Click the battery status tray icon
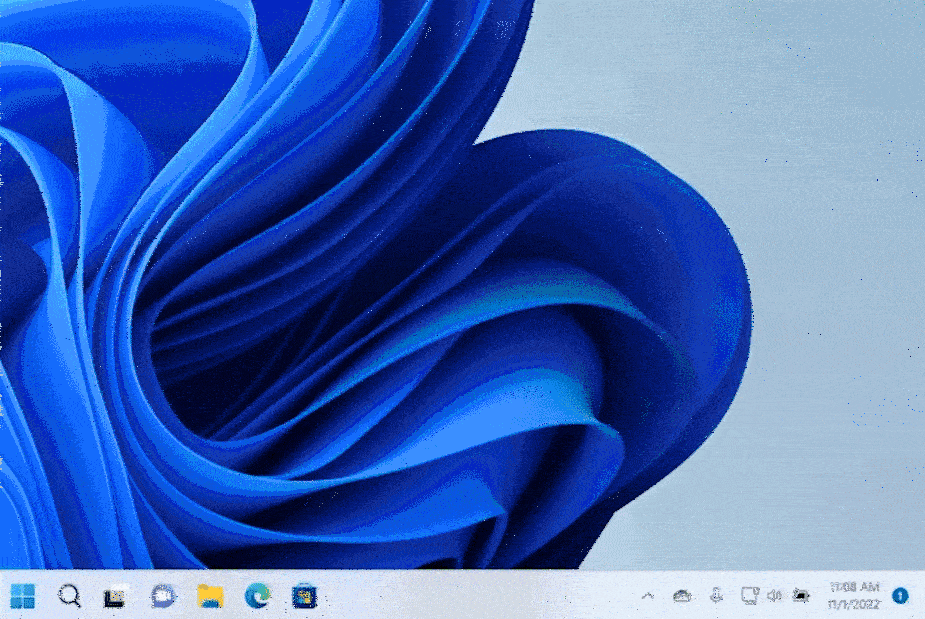The height and width of the screenshot is (619, 925). pyautogui.click(x=801, y=595)
